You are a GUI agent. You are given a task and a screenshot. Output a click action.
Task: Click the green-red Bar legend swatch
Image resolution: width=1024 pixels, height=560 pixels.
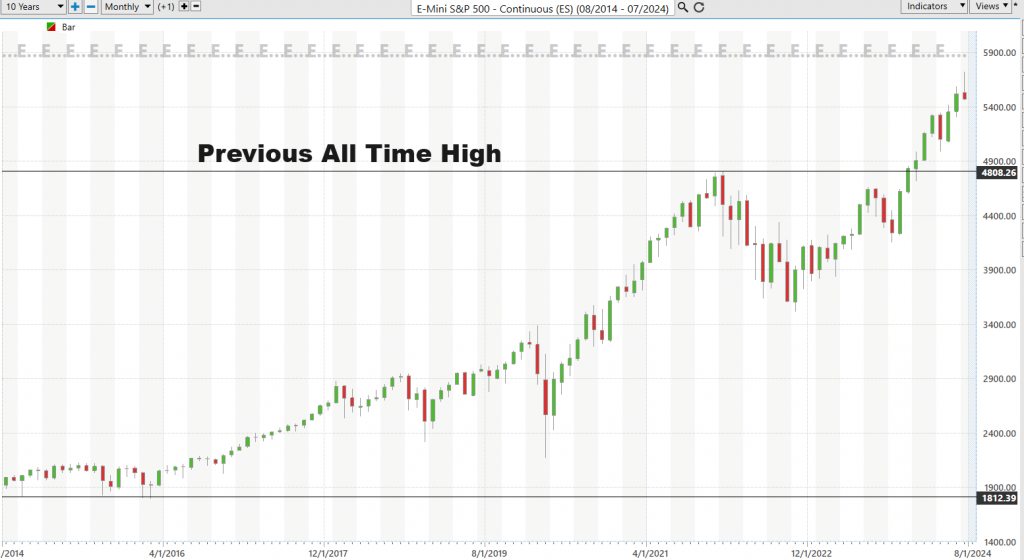(x=51, y=27)
